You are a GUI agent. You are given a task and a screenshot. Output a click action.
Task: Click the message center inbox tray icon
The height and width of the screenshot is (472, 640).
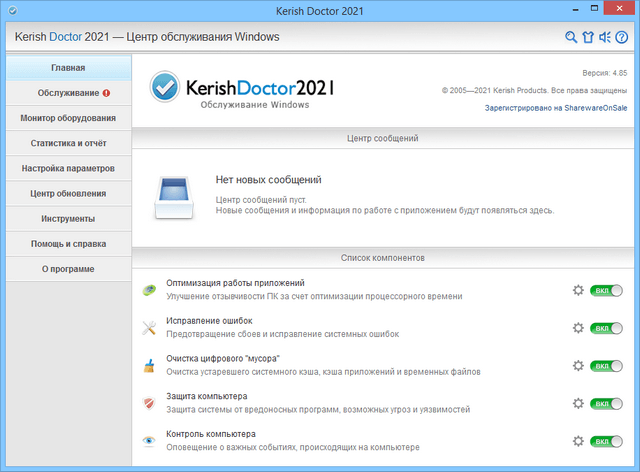[181, 195]
